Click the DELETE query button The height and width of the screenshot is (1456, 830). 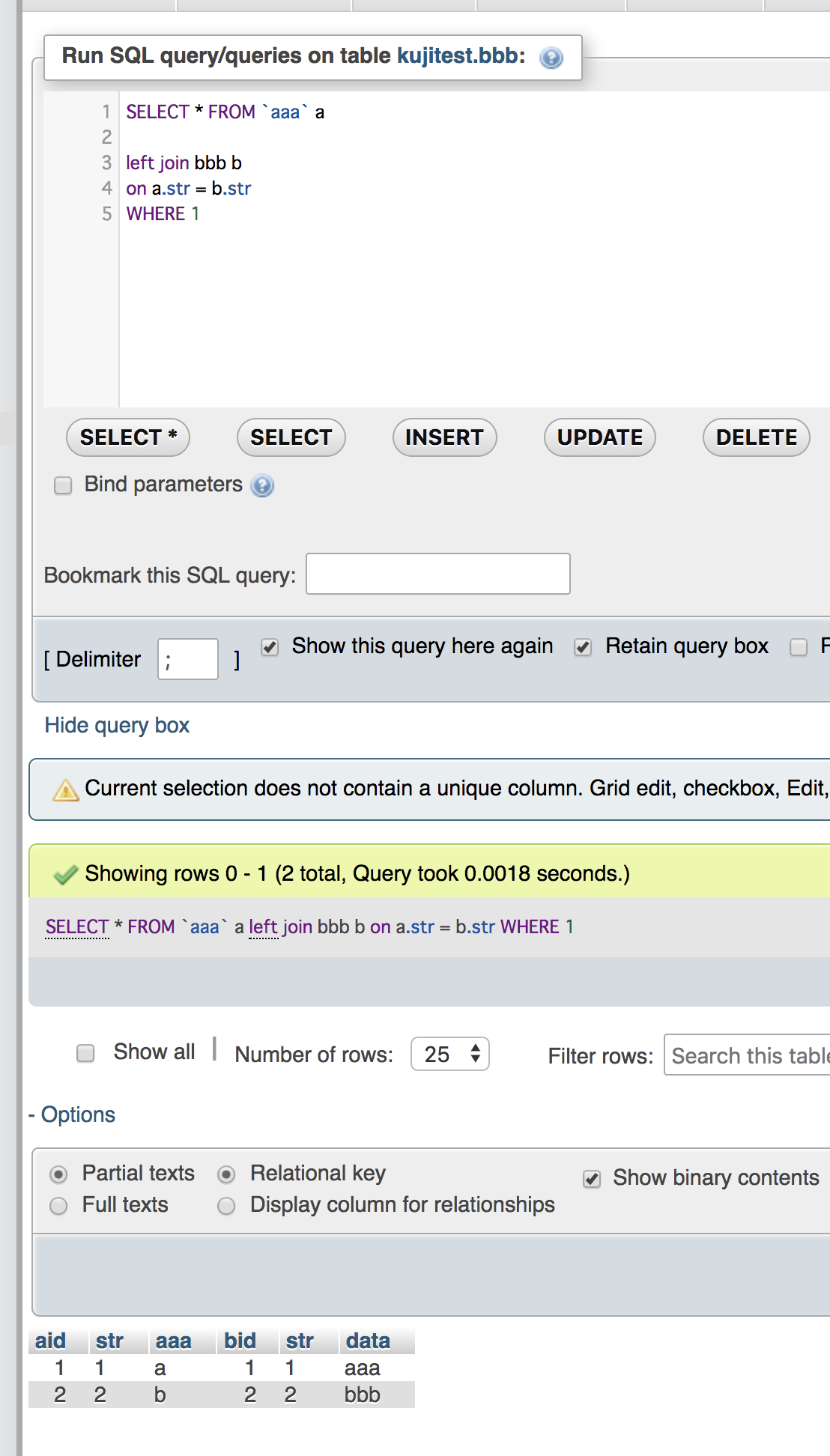(756, 437)
